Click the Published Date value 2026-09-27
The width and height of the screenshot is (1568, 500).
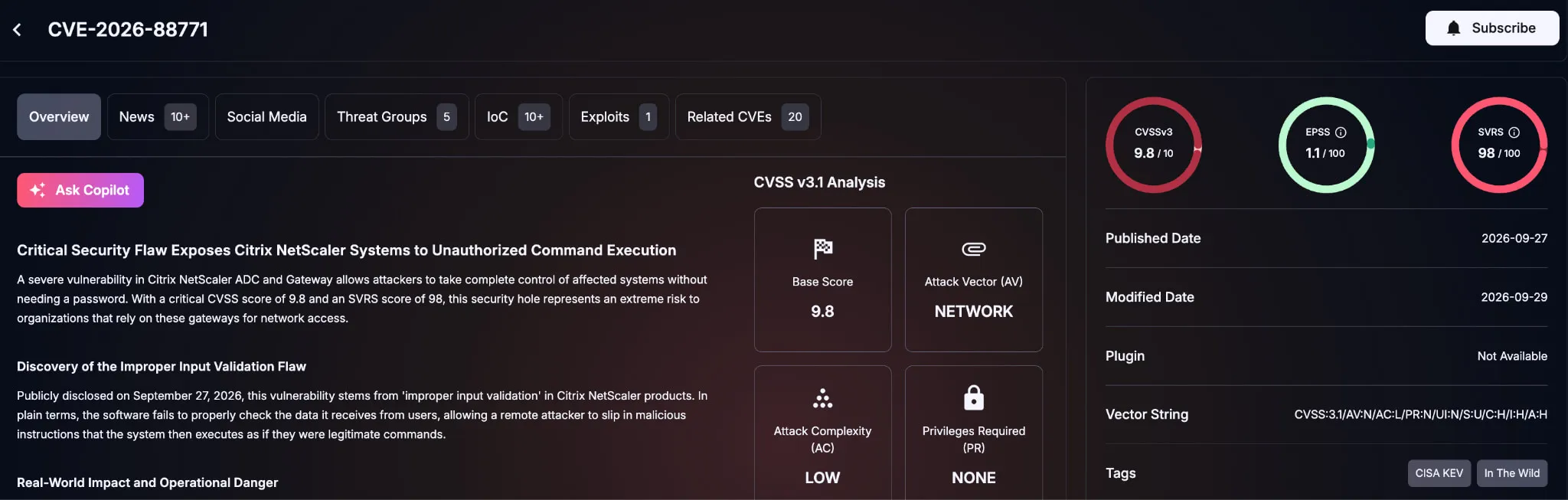(1514, 238)
